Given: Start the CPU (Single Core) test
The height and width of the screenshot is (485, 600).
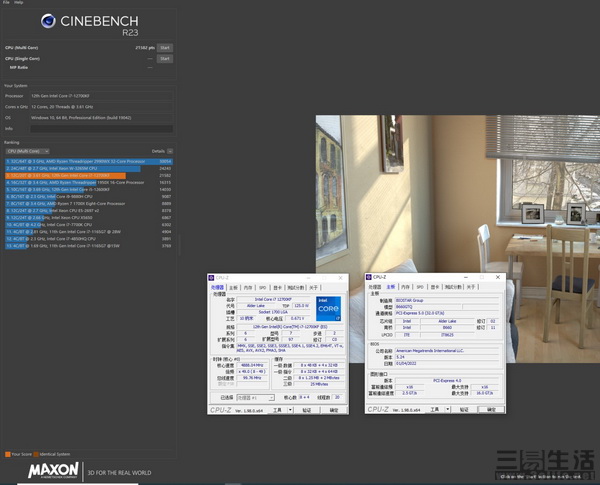Looking at the screenshot, I should (x=165, y=58).
